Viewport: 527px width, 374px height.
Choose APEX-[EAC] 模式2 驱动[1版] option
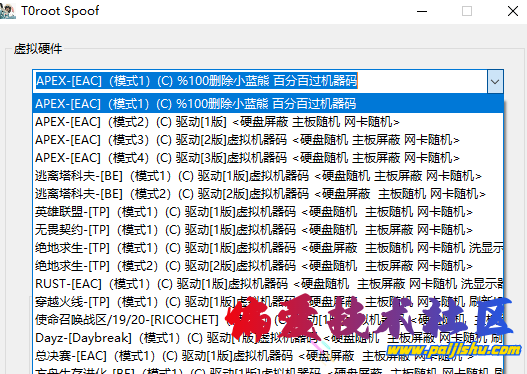[268, 122]
